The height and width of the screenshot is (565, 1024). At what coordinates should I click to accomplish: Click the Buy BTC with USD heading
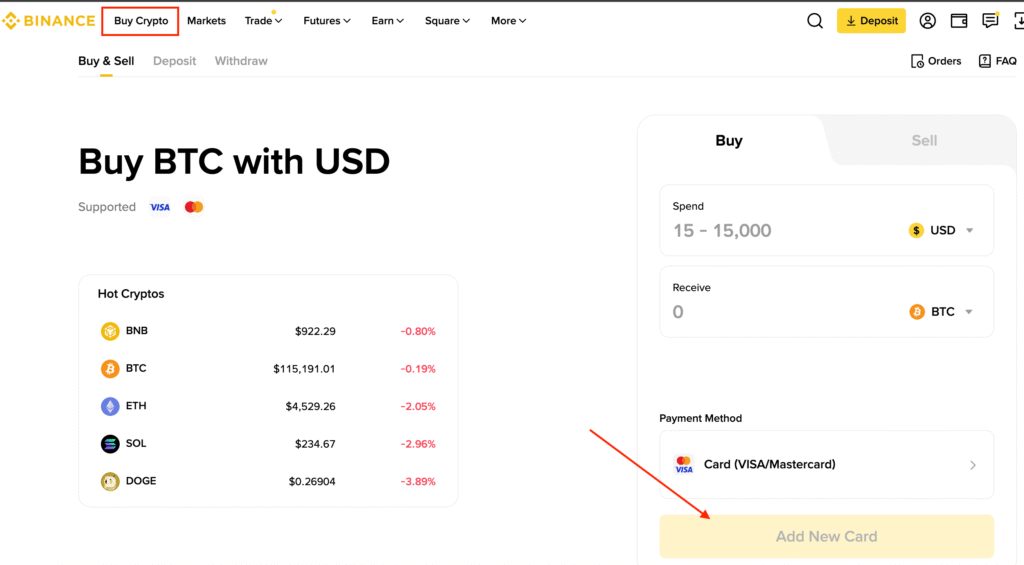click(x=234, y=161)
